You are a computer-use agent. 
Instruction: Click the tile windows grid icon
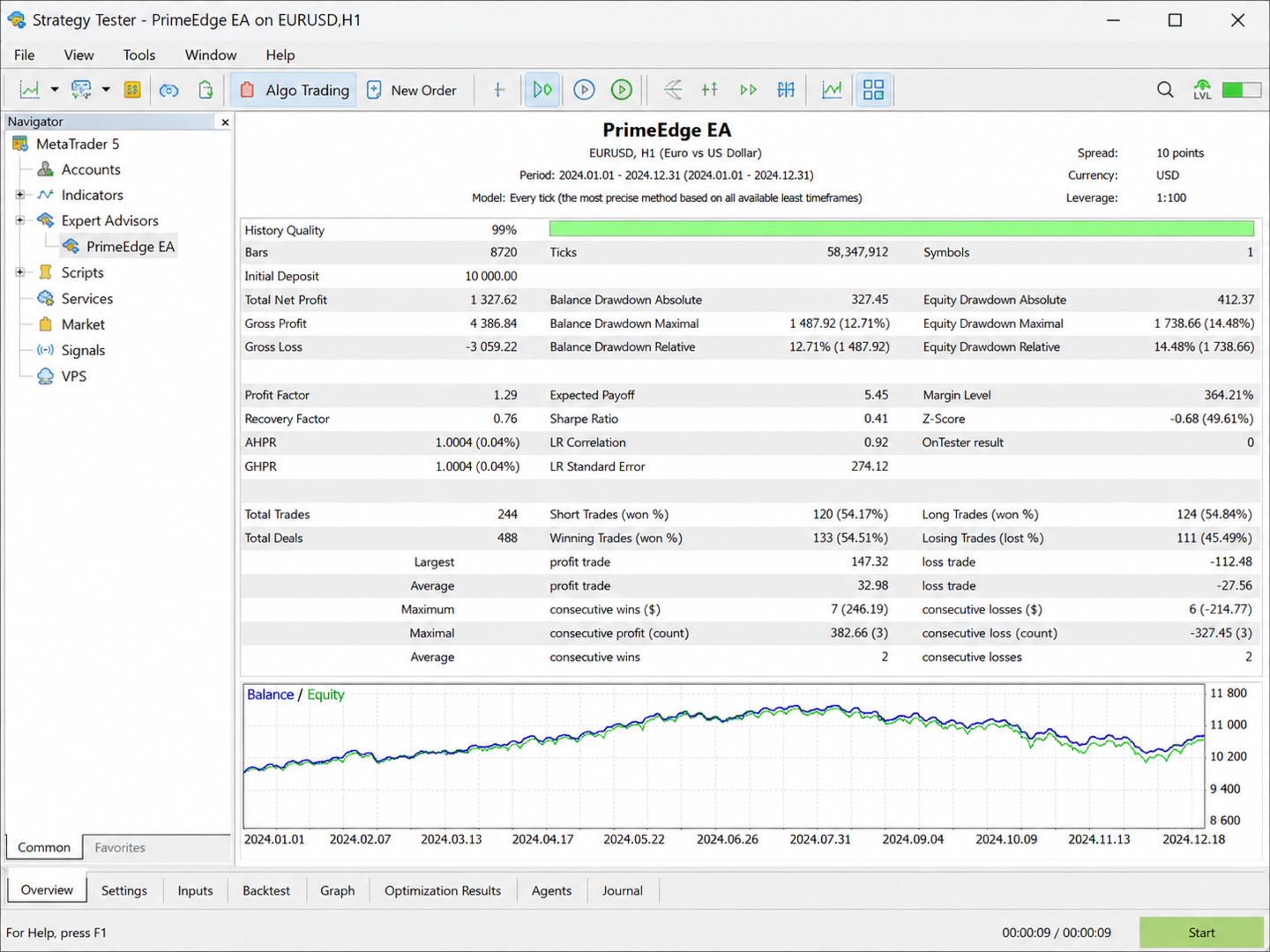tap(873, 90)
